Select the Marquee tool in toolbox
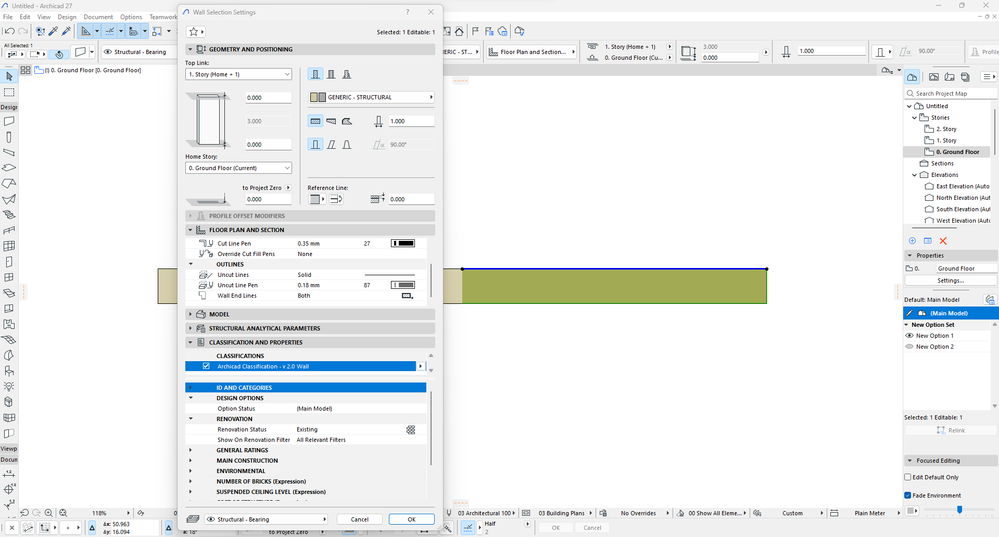 point(9,92)
